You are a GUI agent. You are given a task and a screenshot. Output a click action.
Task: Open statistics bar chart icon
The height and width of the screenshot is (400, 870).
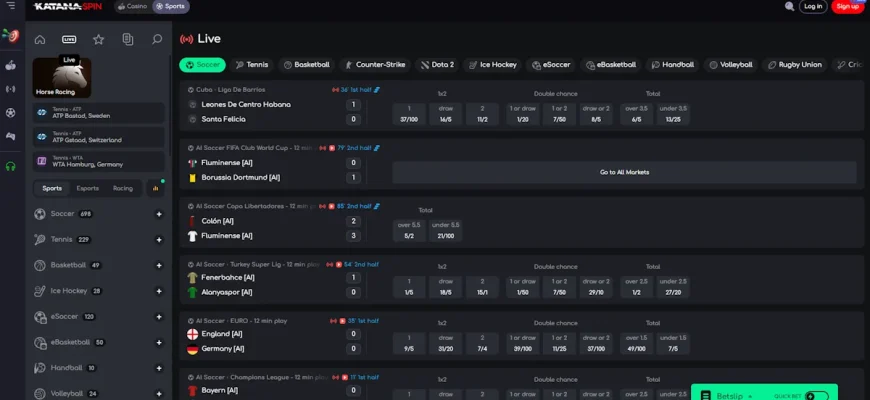point(155,188)
